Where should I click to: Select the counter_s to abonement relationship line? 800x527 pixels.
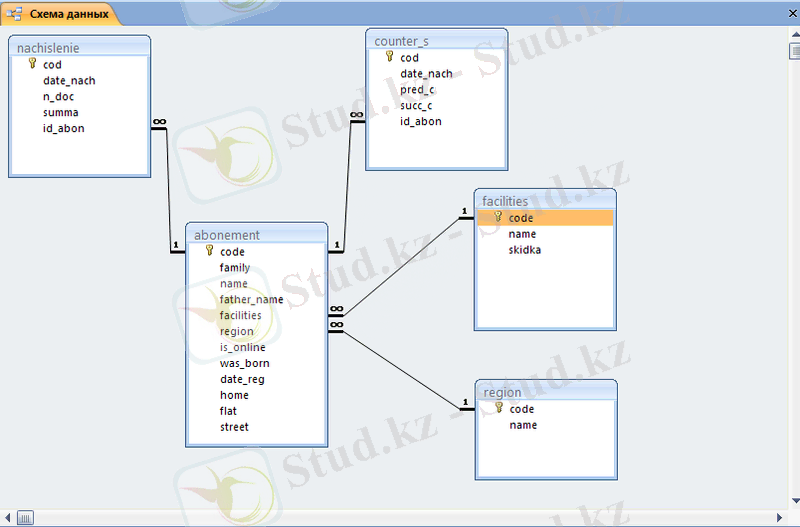pos(347,186)
